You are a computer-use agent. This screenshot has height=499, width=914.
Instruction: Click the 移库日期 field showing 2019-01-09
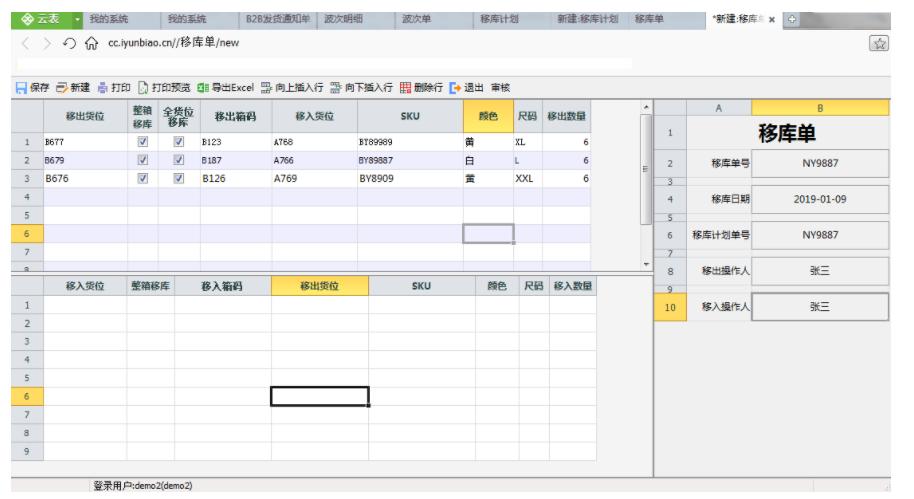click(x=819, y=199)
